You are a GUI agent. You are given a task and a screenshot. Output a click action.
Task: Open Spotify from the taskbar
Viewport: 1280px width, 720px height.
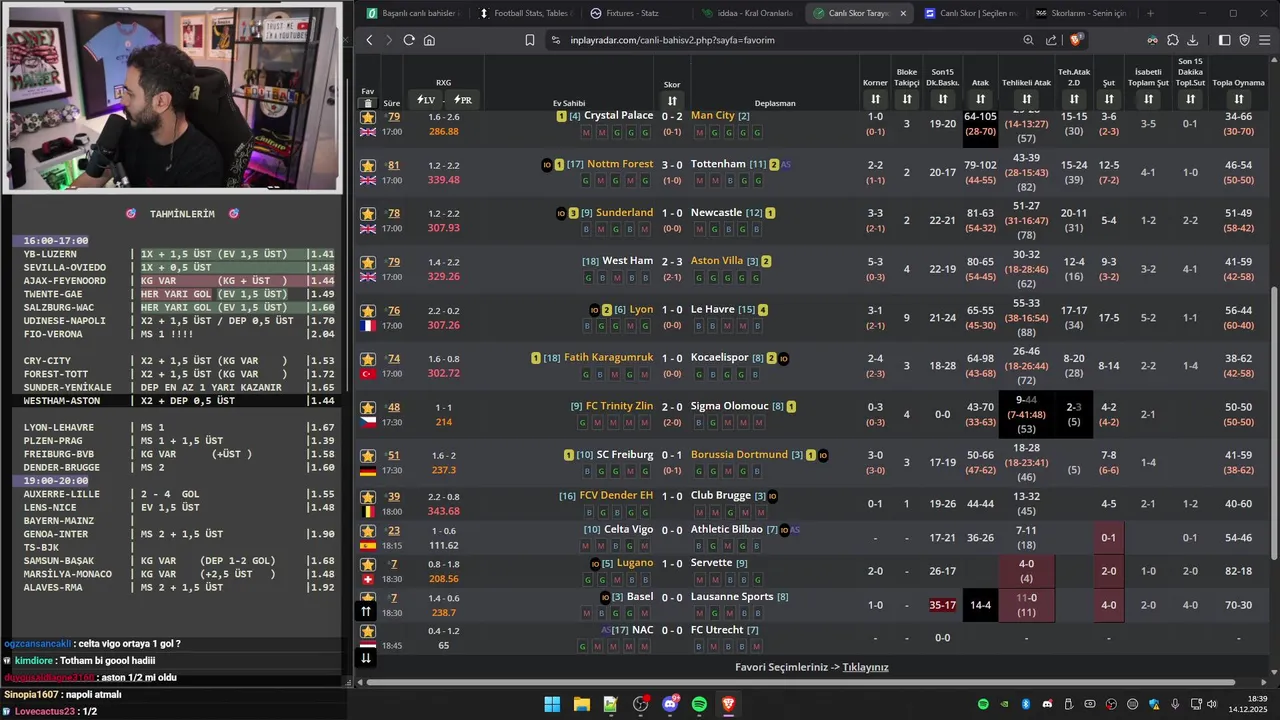tap(699, 704)
